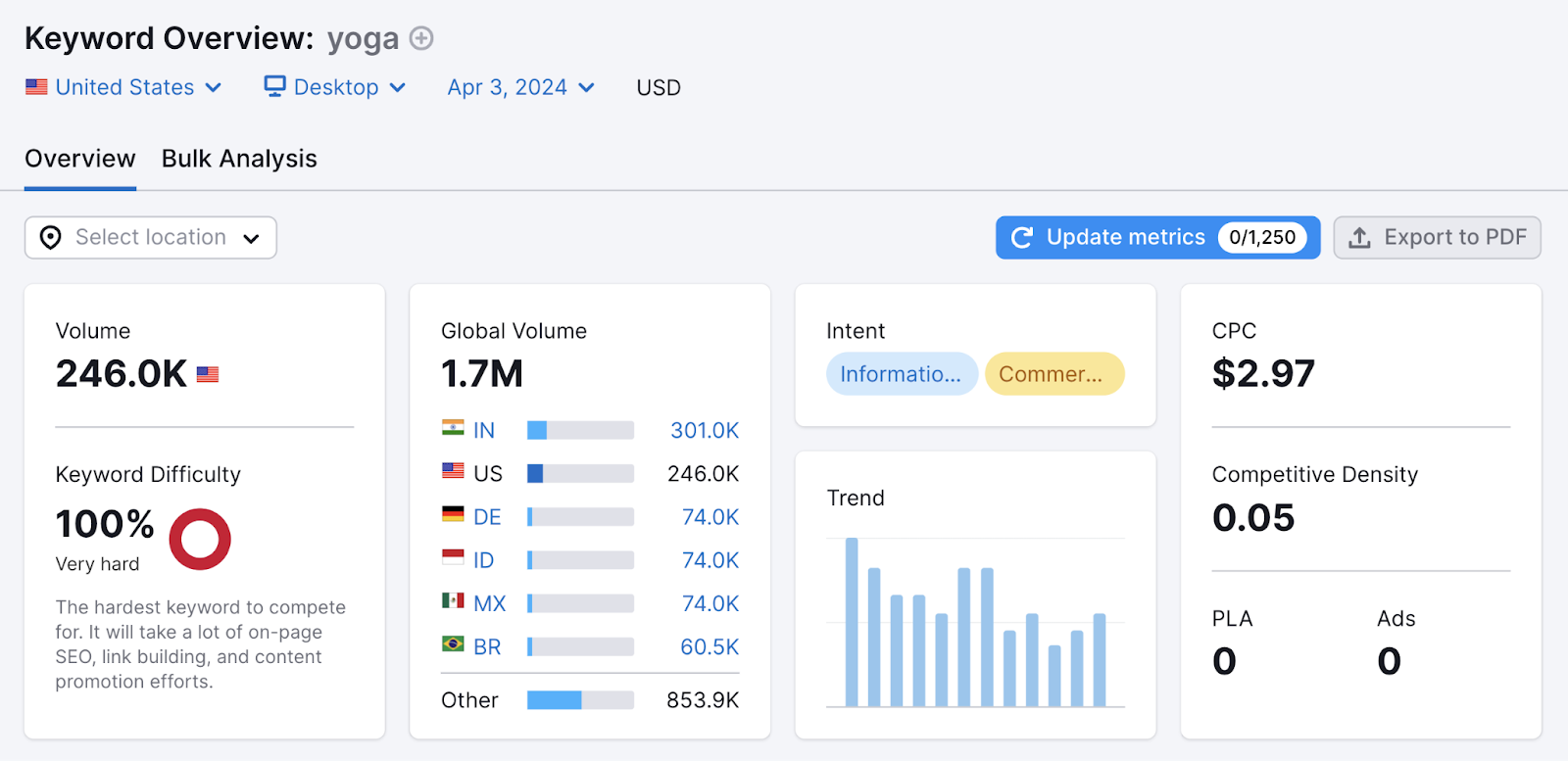Click the Germany flag icon
This screenshot has height=761, width=1568.
[453, 515]
